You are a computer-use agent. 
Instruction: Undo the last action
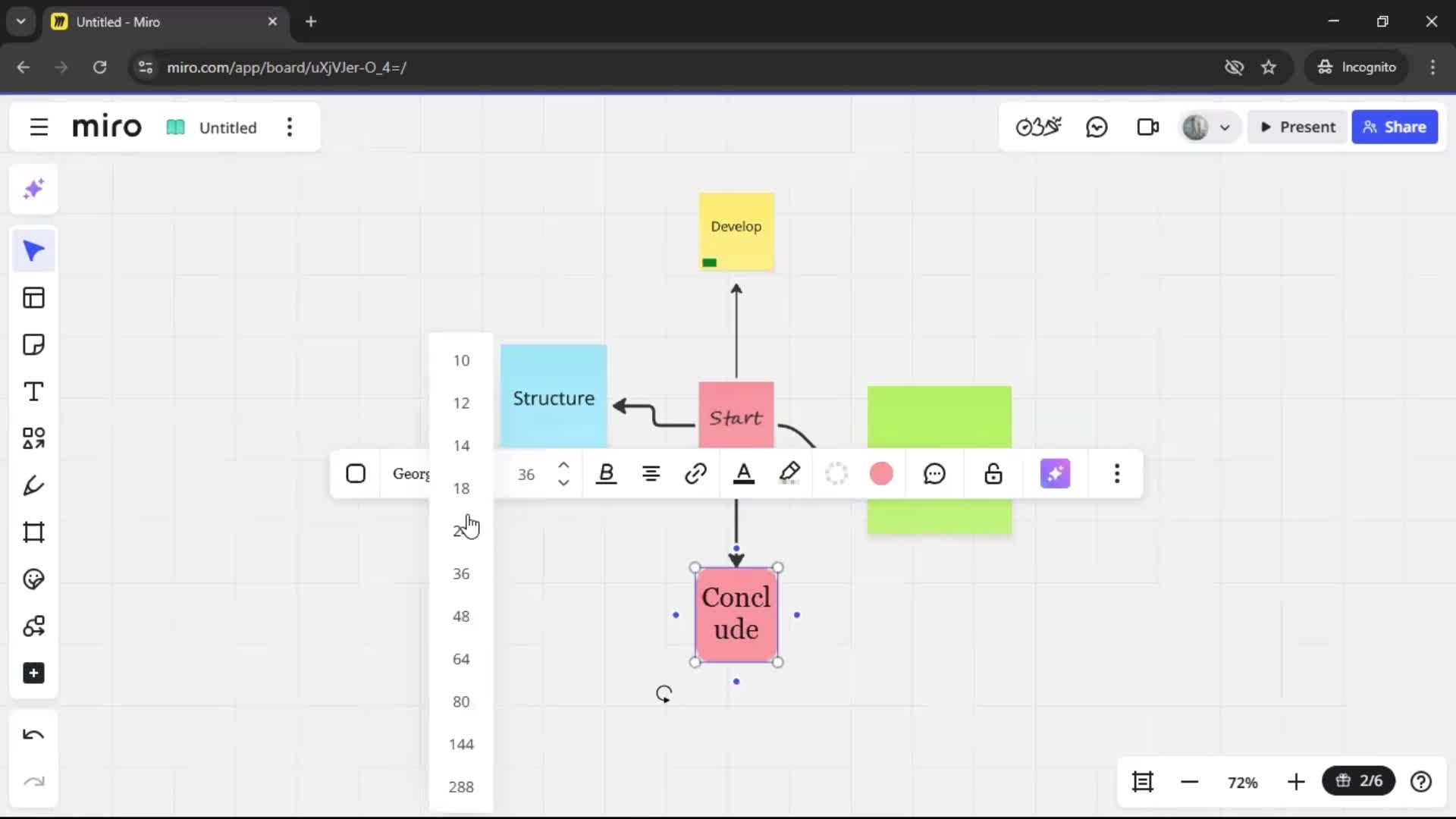click(x=33, y=734)
